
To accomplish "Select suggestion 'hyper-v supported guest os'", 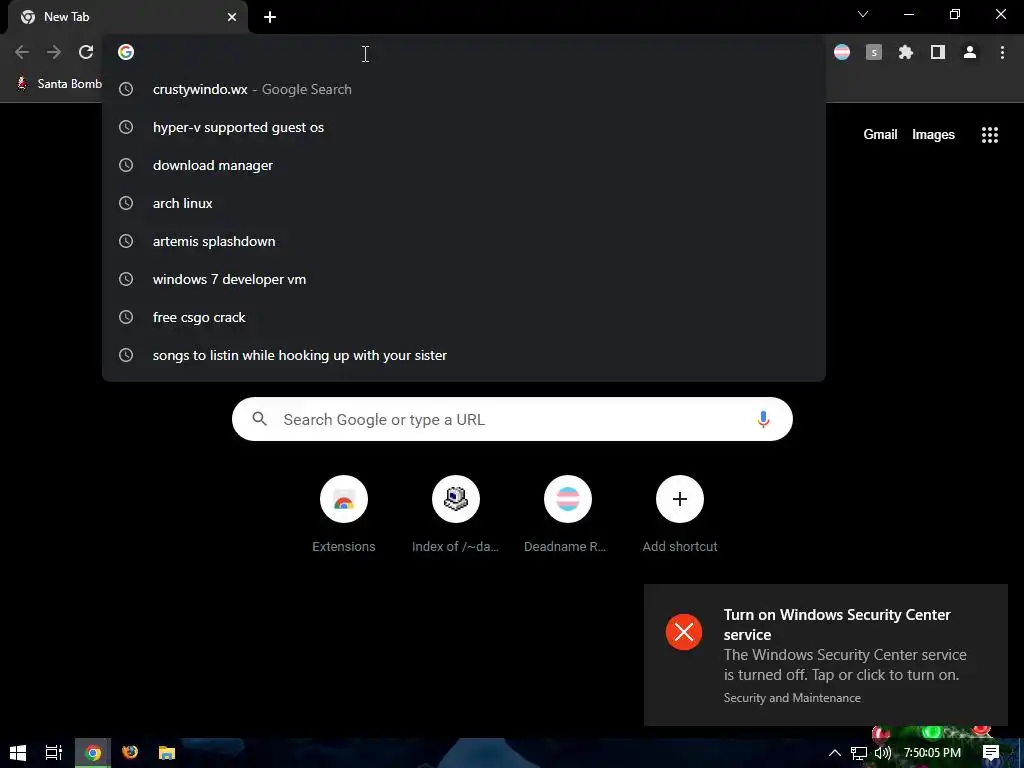I will coord(464,127).
